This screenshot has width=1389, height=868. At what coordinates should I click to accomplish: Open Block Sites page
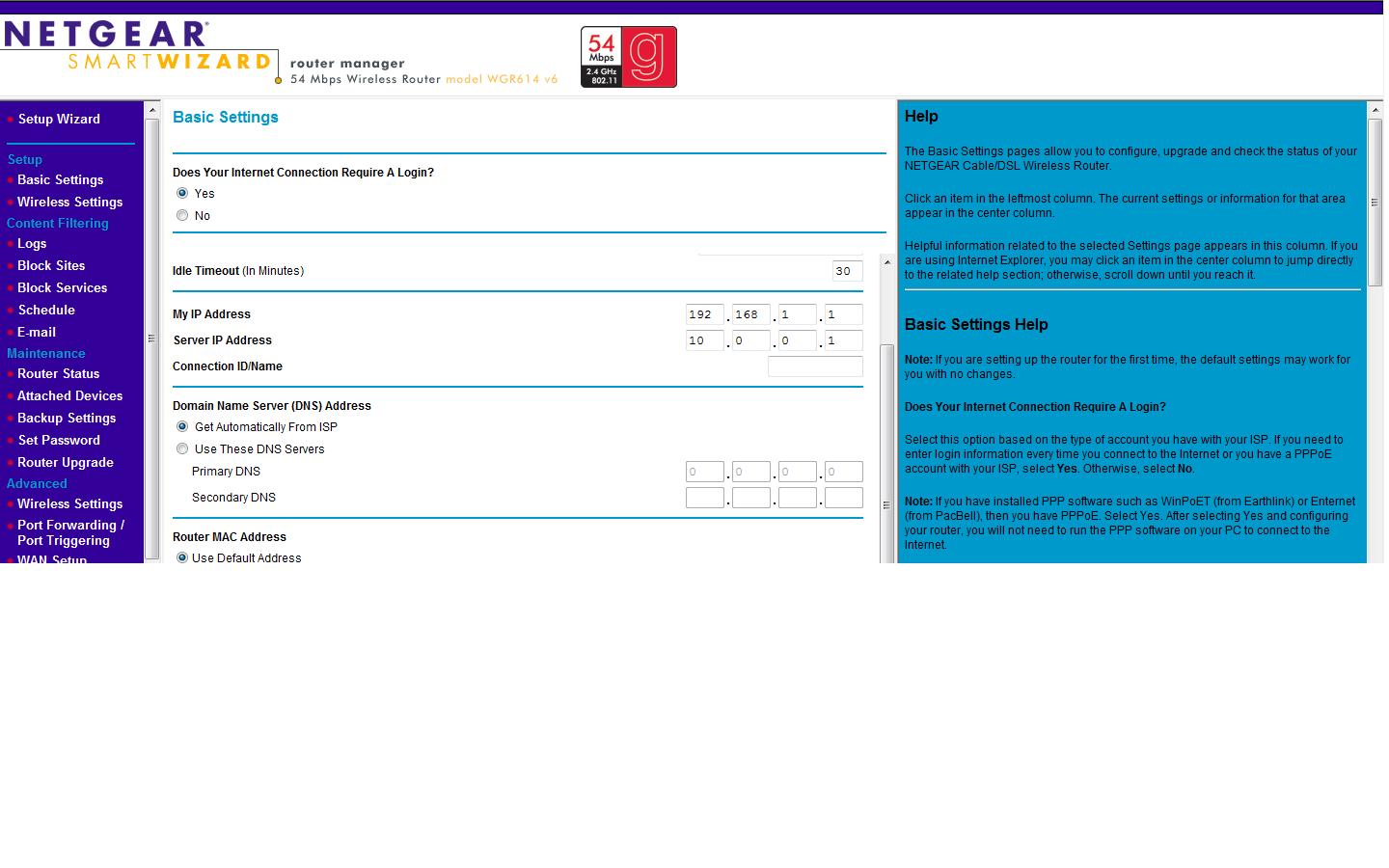coord(51,265)
